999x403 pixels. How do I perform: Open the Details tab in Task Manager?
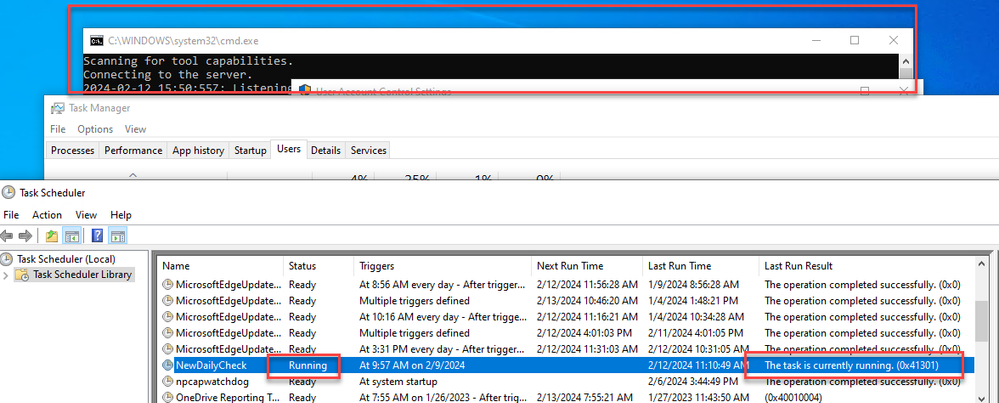325,150
